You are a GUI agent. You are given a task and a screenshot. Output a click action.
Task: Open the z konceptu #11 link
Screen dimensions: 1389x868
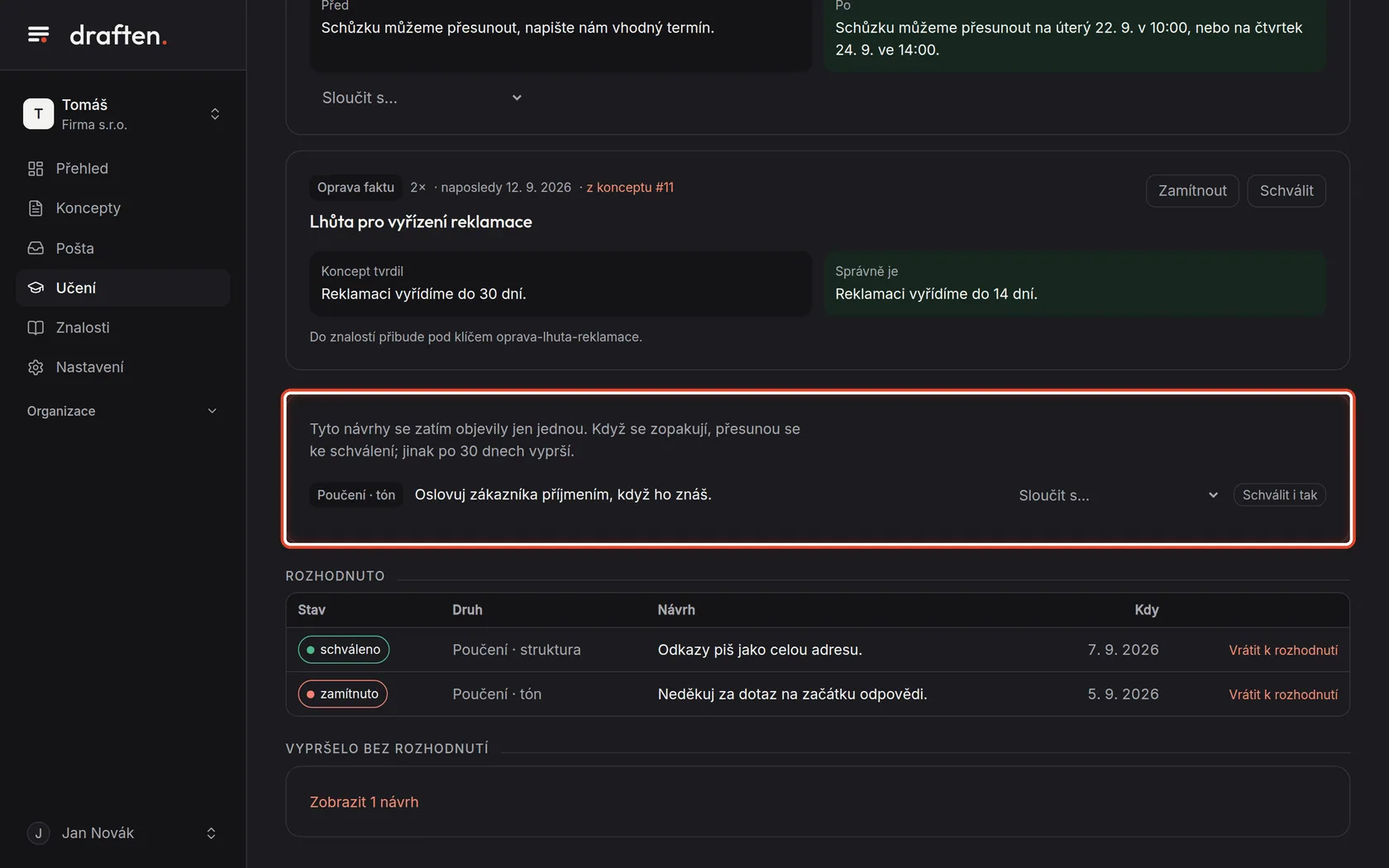pos(630,188)
